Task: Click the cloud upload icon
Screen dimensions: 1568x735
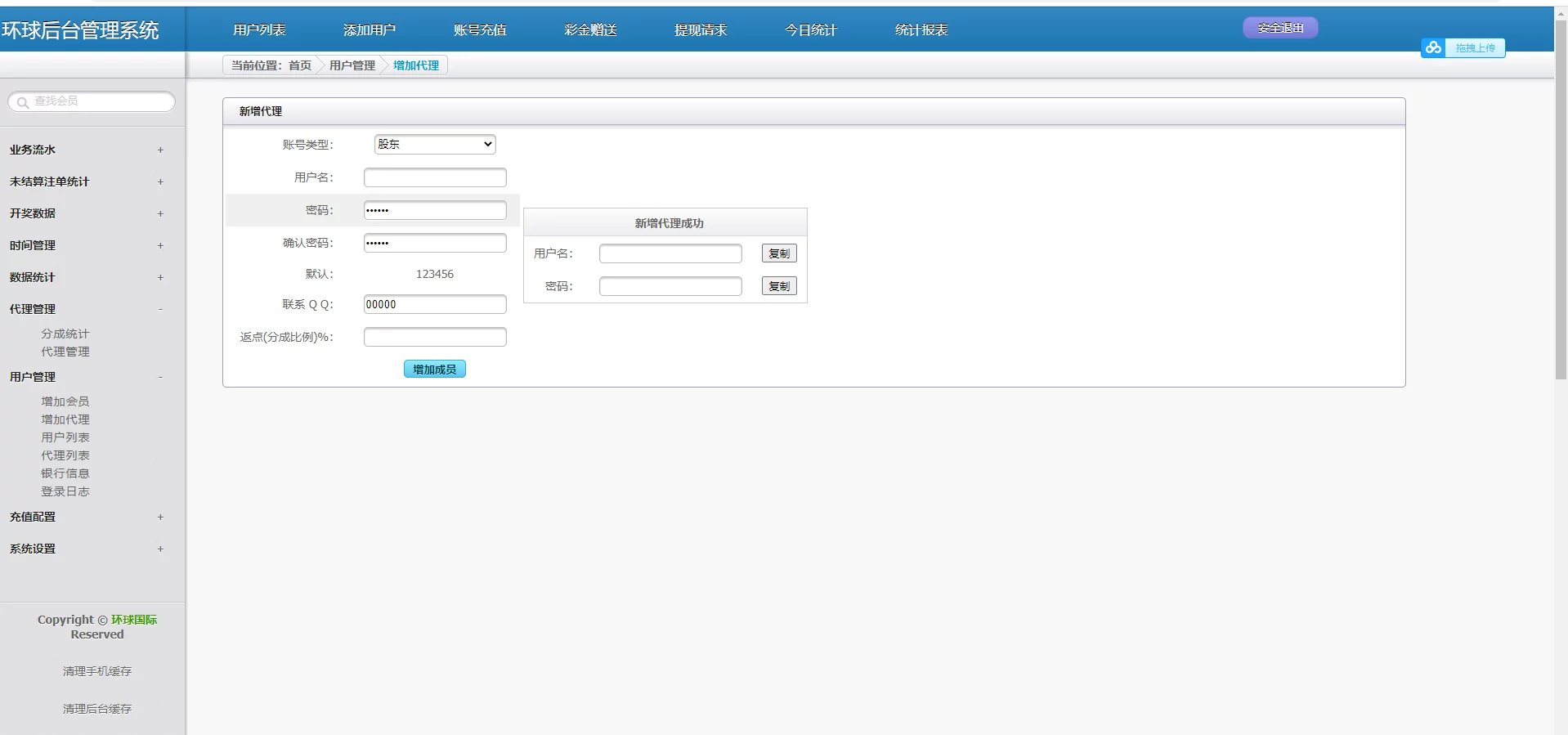Action: coord(1433,48)
